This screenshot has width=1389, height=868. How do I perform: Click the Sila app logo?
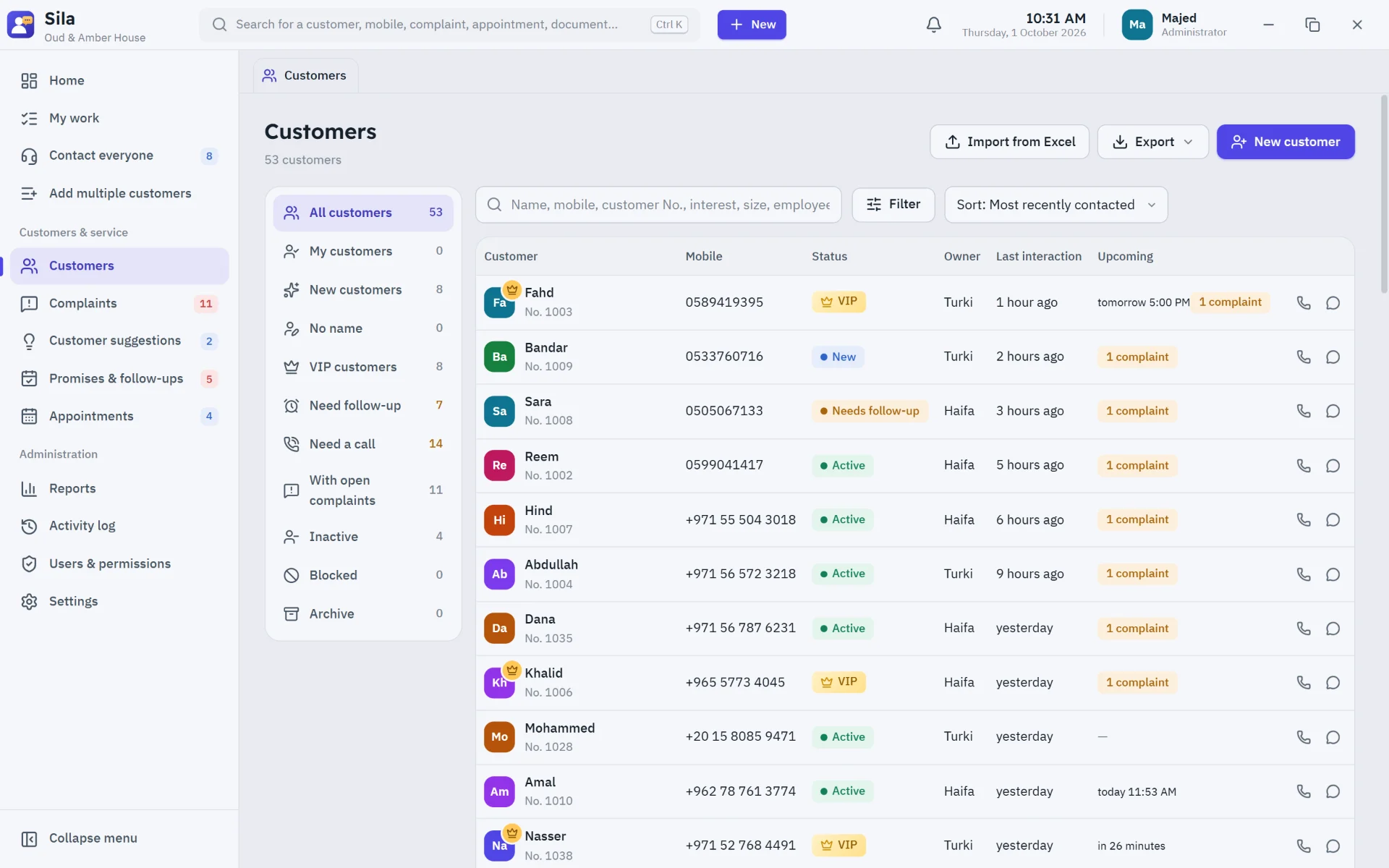pos(20,25)
